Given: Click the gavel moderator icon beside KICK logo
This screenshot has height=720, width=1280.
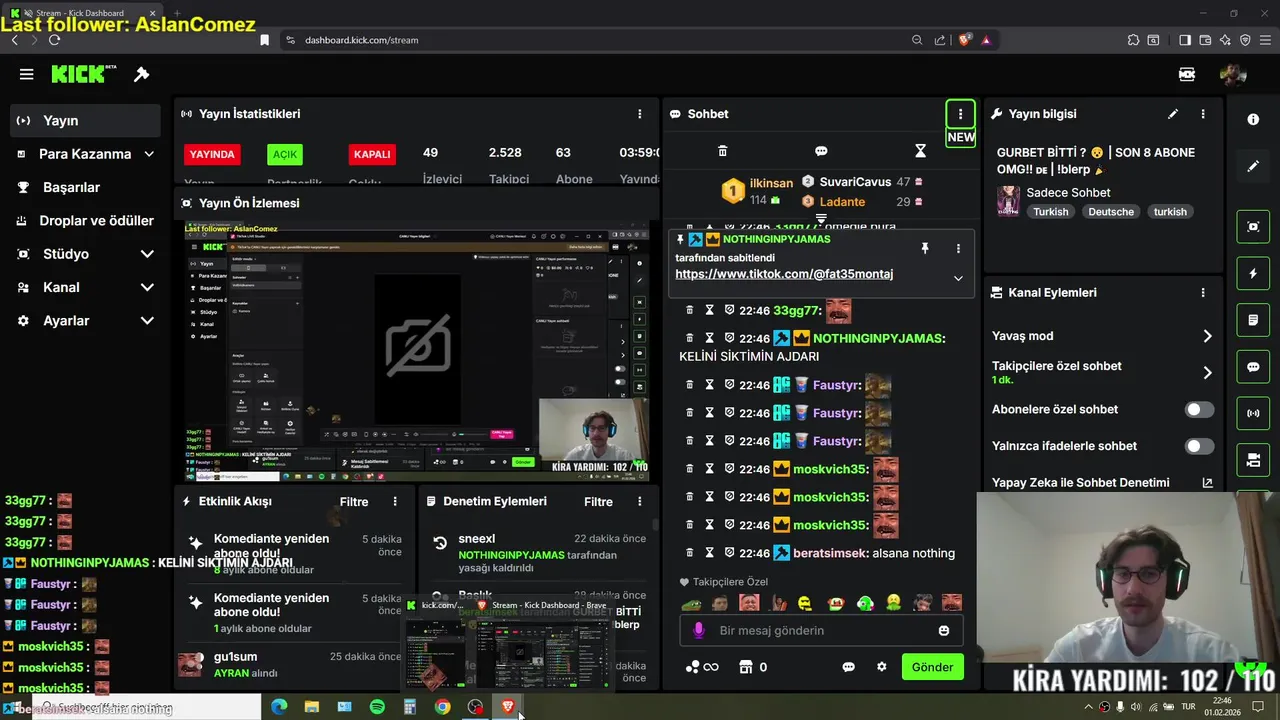Looking at the screenshot, I should (x=141, y=74).
